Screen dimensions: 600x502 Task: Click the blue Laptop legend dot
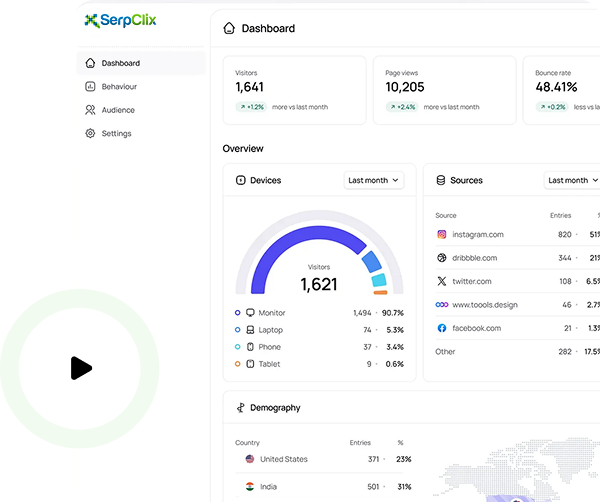coord(238,330)
